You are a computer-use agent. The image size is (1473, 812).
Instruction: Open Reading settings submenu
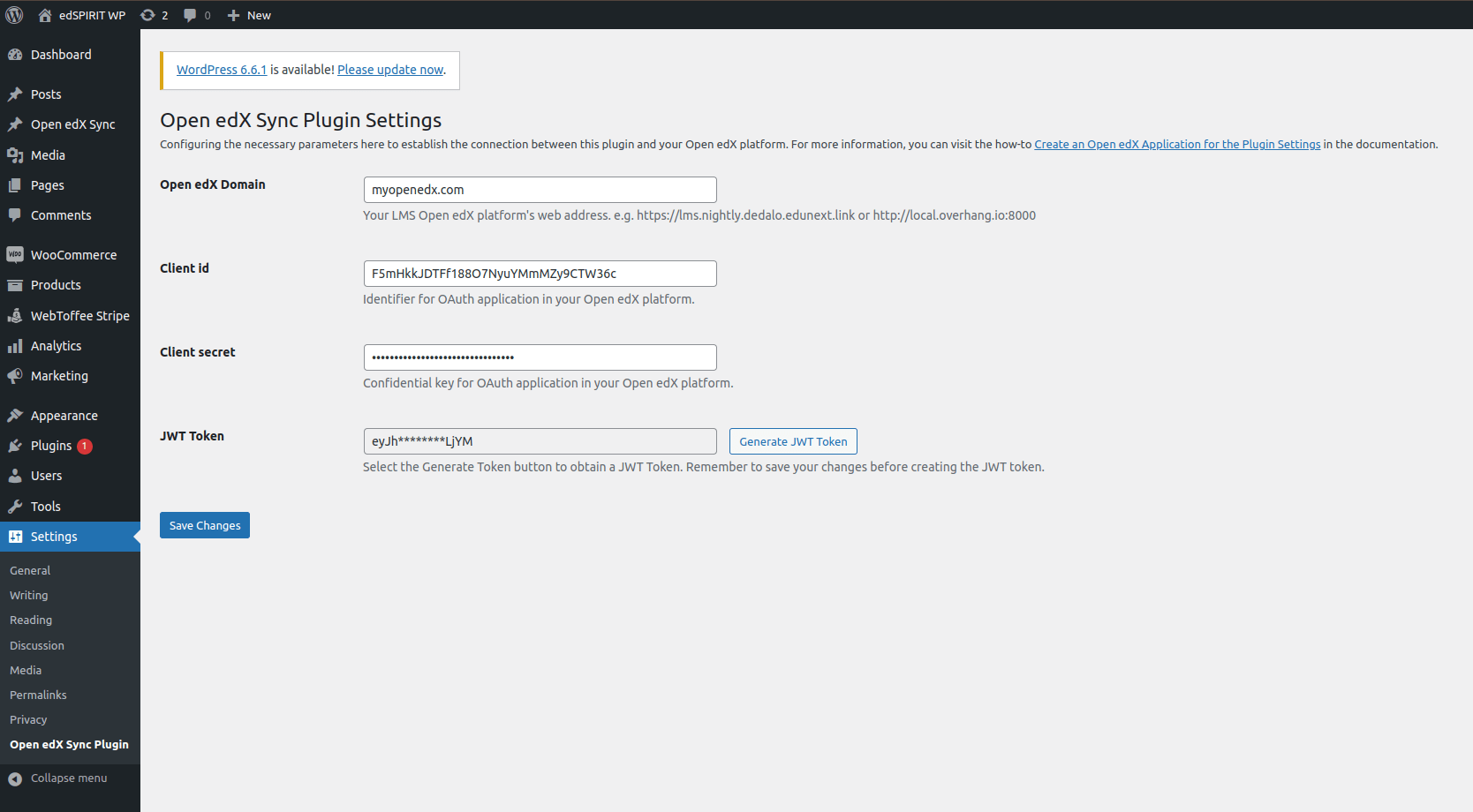tap(31, 620)
